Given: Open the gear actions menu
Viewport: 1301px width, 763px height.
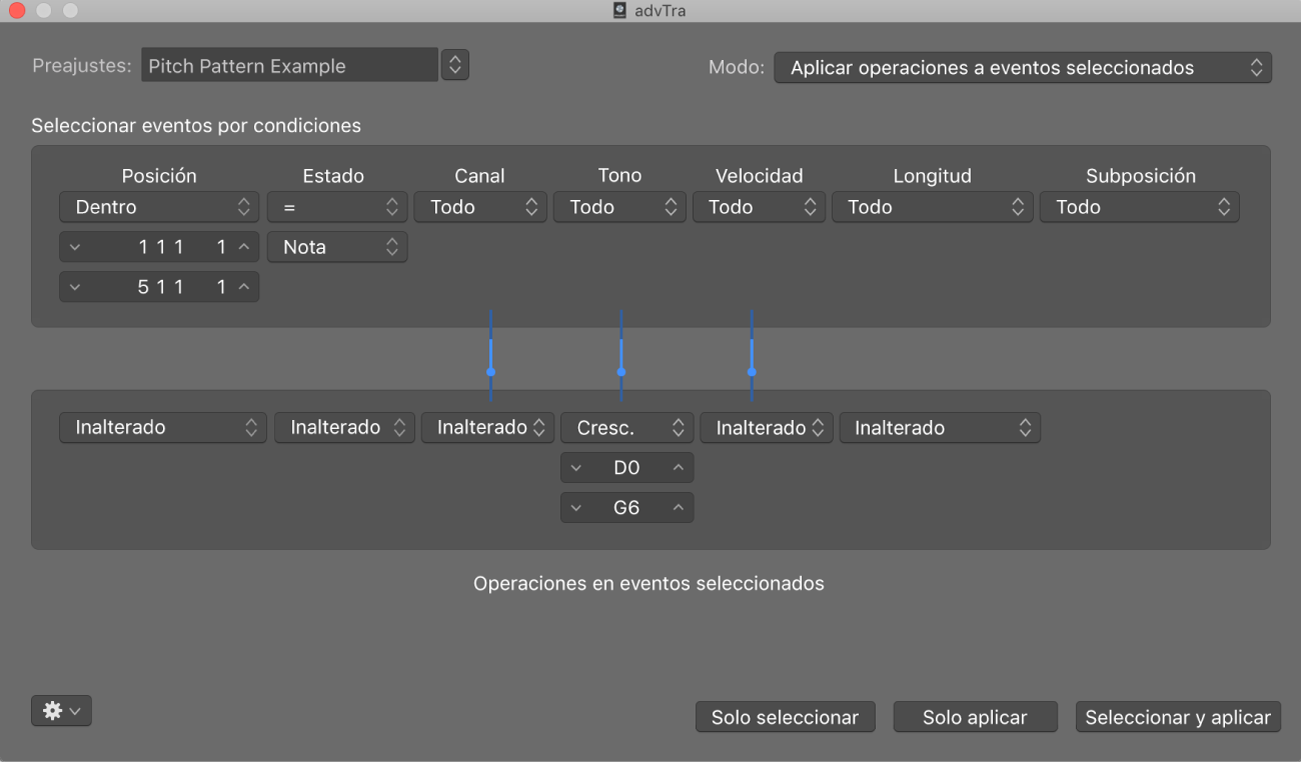Looking at the screenshot, I should [x=61, y=711].
